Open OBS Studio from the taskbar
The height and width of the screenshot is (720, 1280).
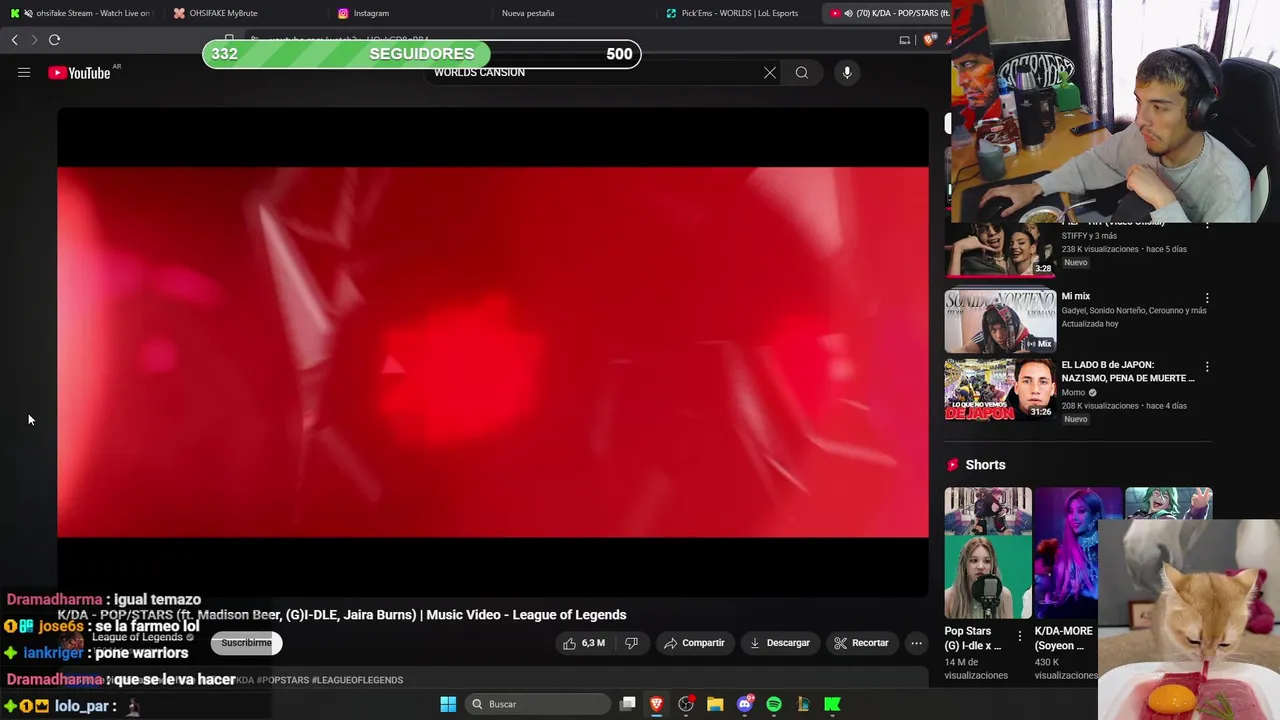686,704
